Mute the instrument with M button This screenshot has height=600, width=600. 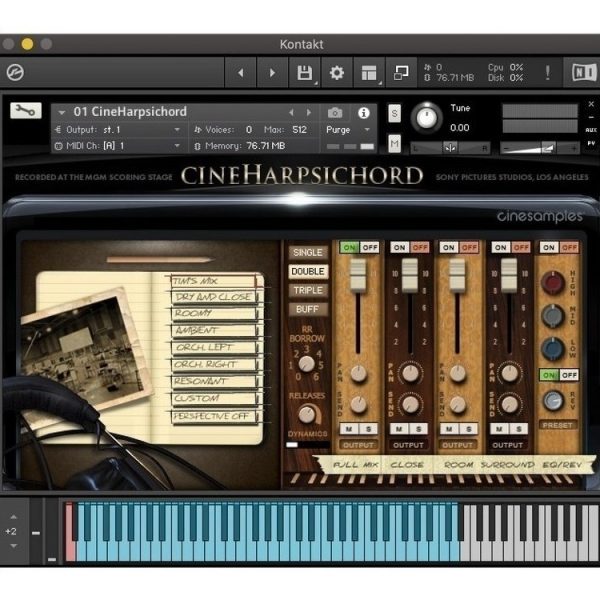click(395, 144)
